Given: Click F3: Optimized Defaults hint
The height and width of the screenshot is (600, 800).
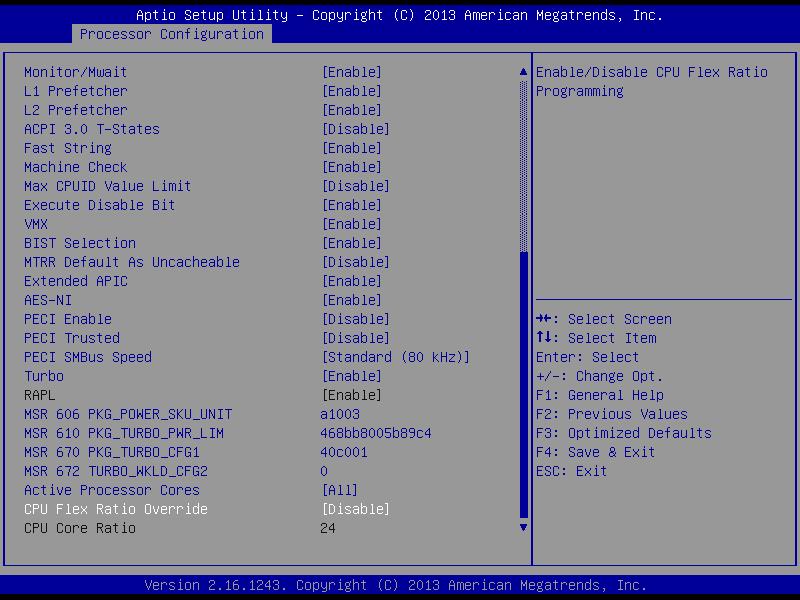Looking at the screenshot, I should point(624,433).
